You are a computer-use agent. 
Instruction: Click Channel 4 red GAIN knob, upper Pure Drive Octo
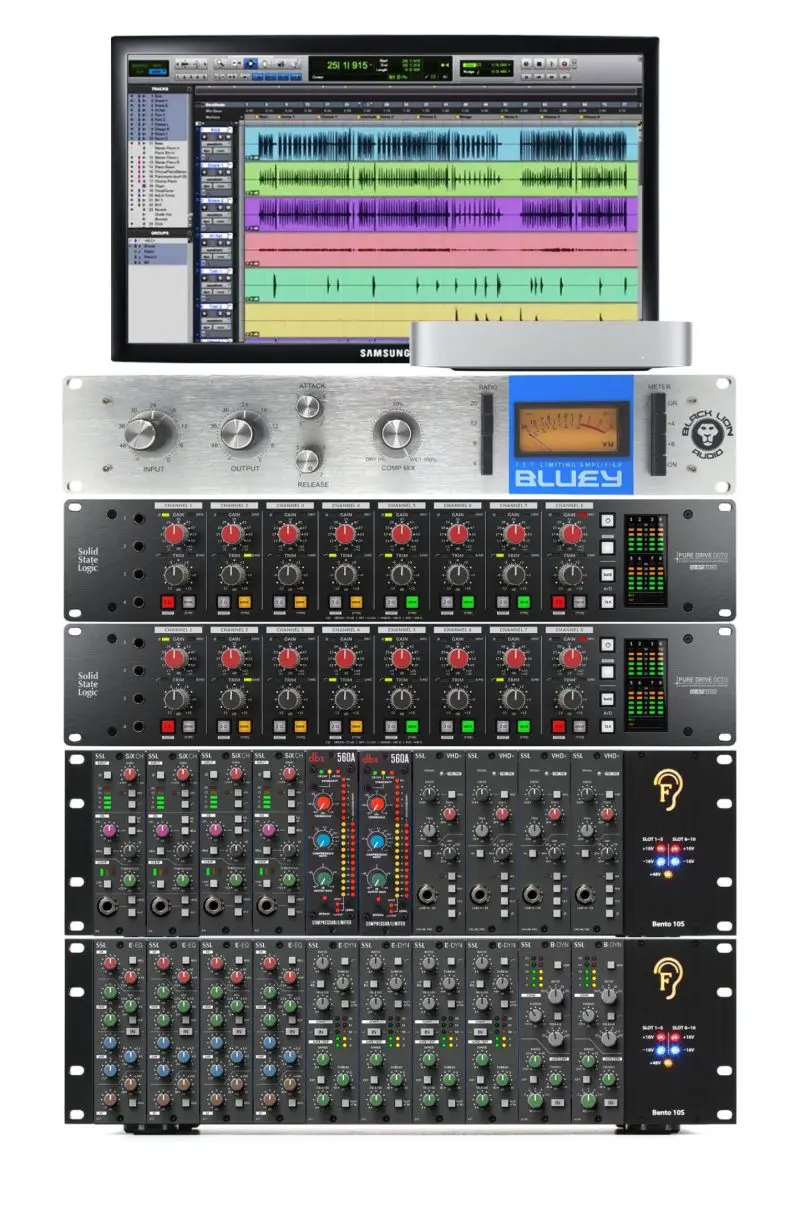pos(345,535)
